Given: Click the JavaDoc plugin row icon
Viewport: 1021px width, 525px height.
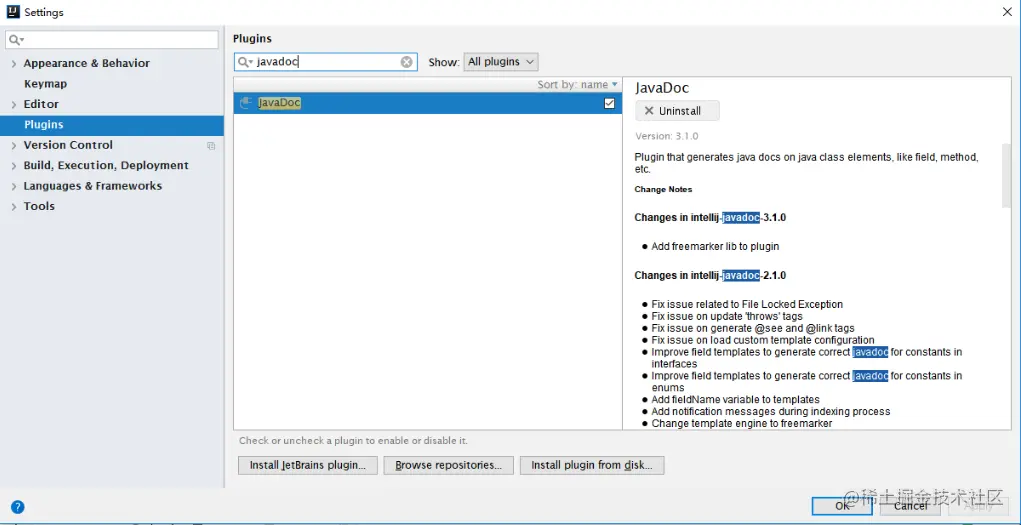Looking at the screenshot, I should coord(246,103).
